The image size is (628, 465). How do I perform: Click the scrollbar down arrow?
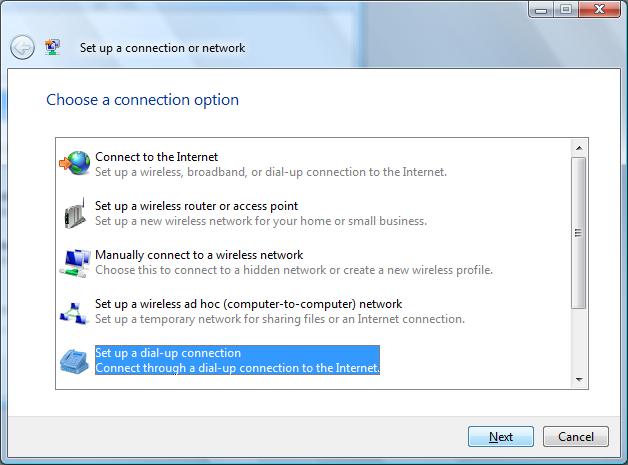point(579,379)
